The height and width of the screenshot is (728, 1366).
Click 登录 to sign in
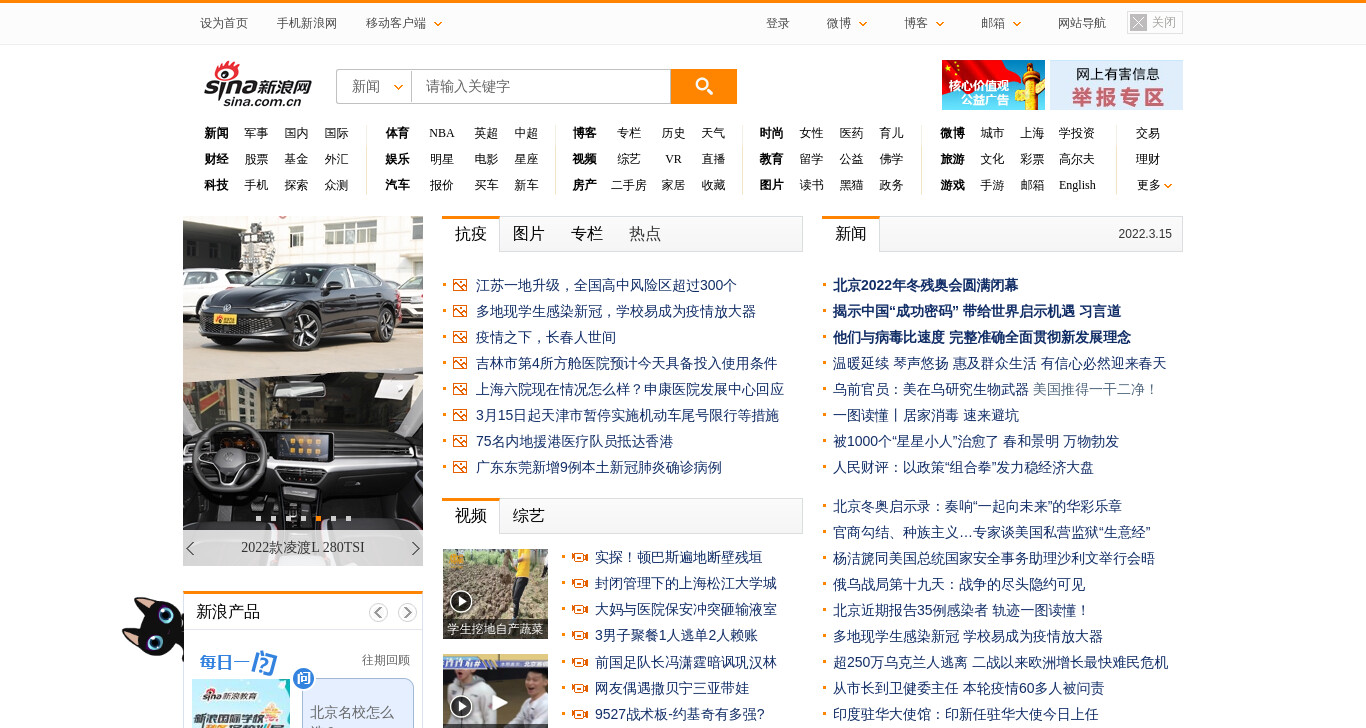pos(778,23)
